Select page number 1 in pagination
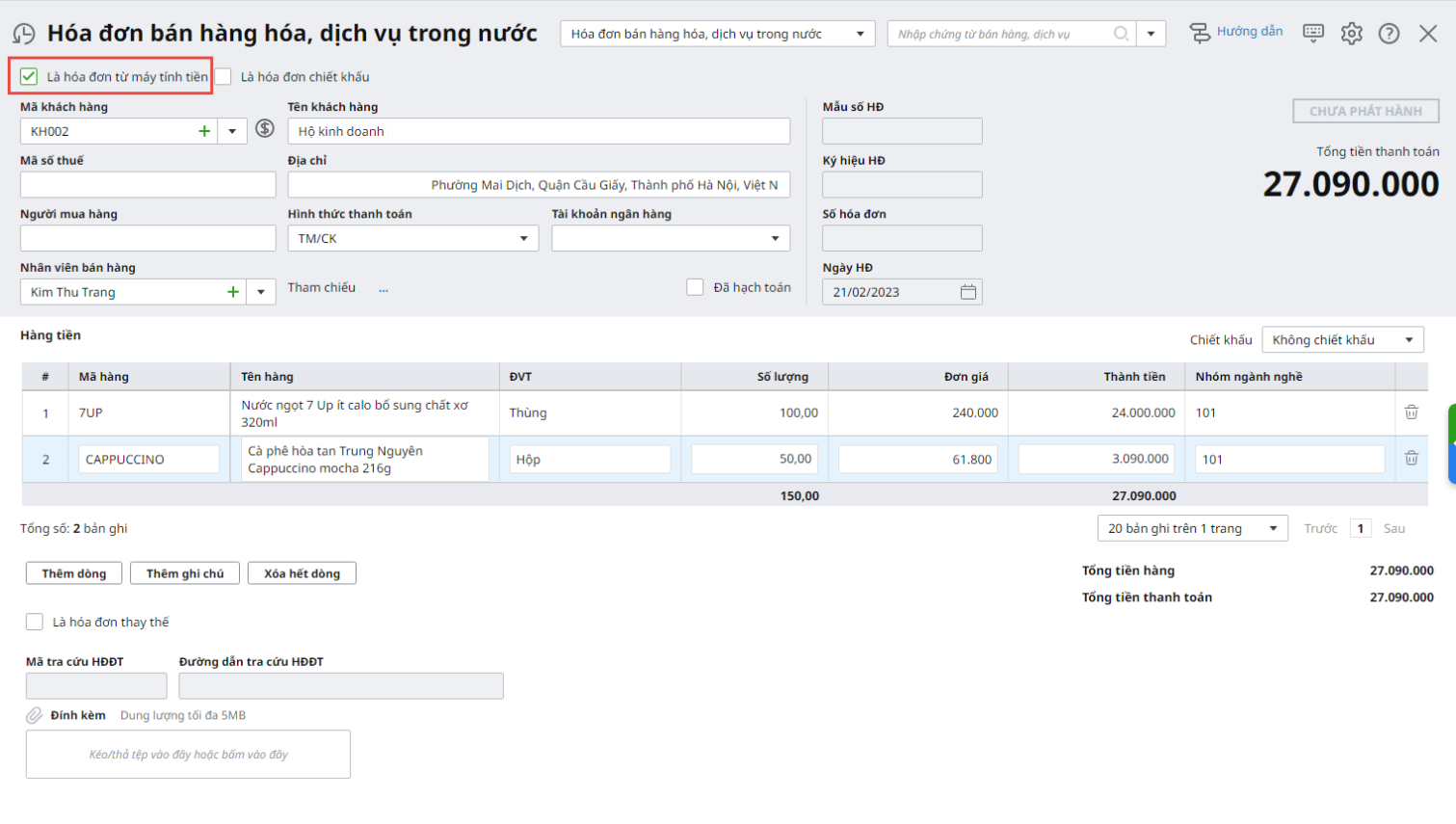1456x824 pixels. [x=1361, y=528]
